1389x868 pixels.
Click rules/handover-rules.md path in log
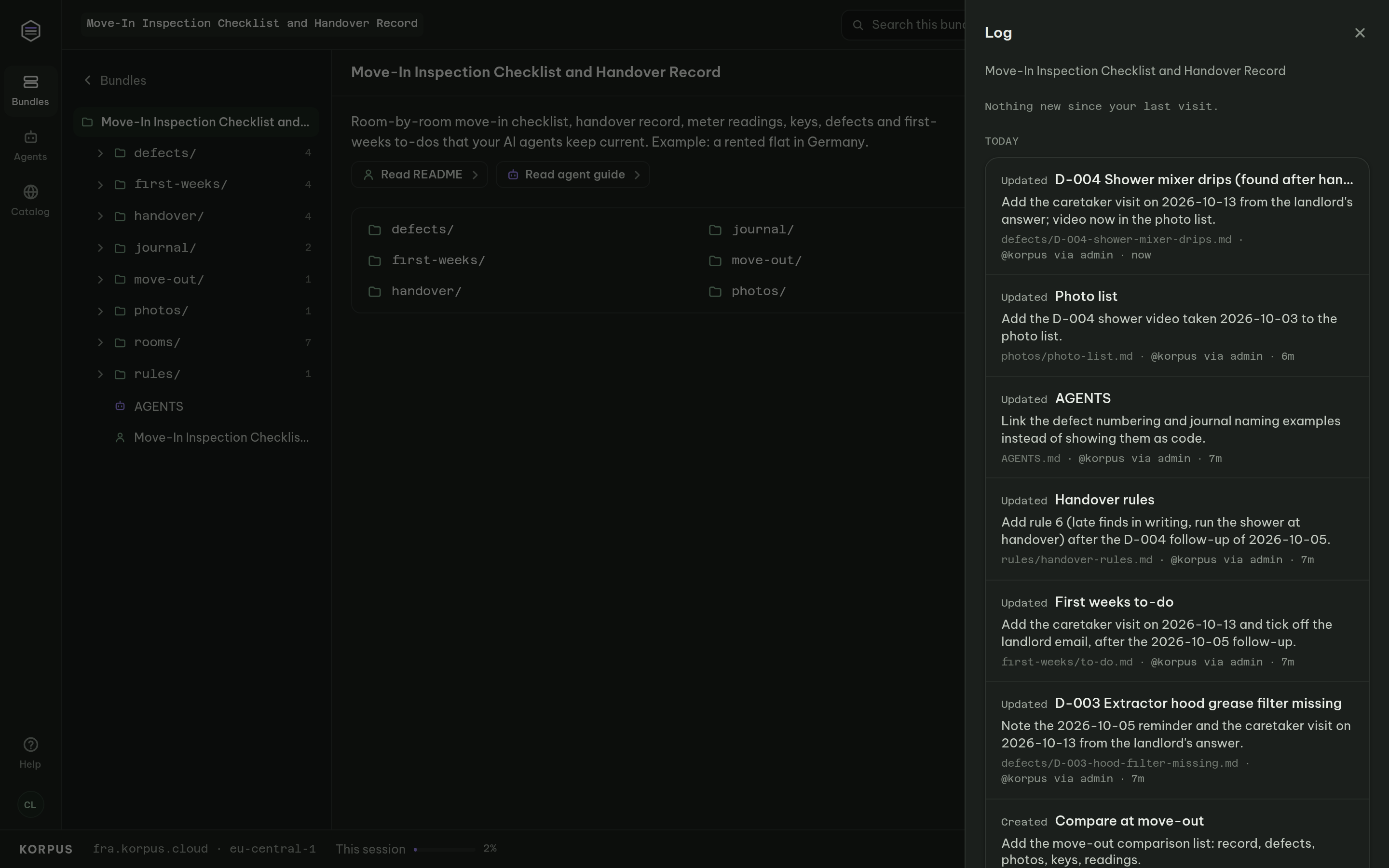click(x=1076, y=560)
